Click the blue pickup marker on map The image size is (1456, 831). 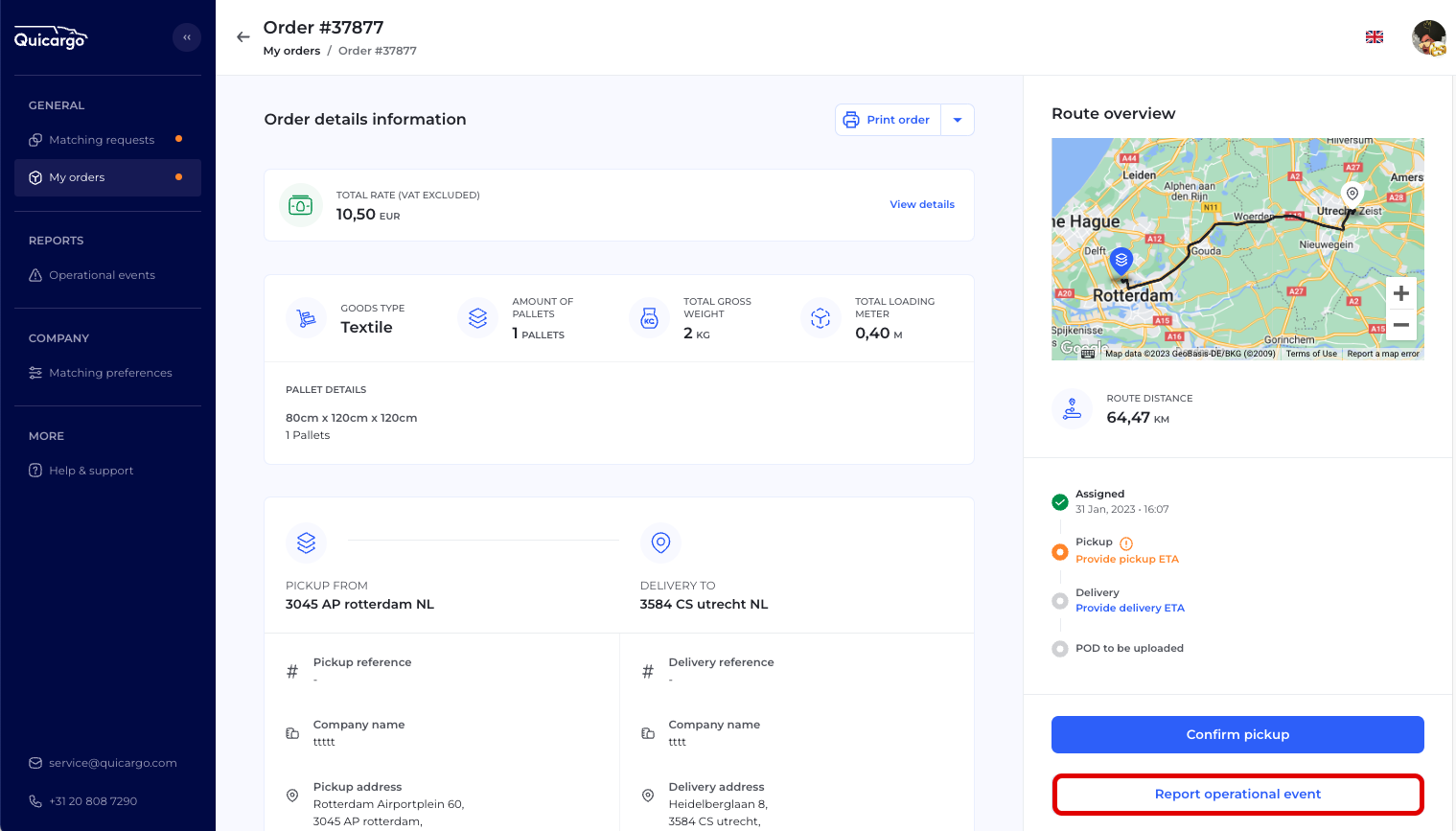tap(1121, 260)
